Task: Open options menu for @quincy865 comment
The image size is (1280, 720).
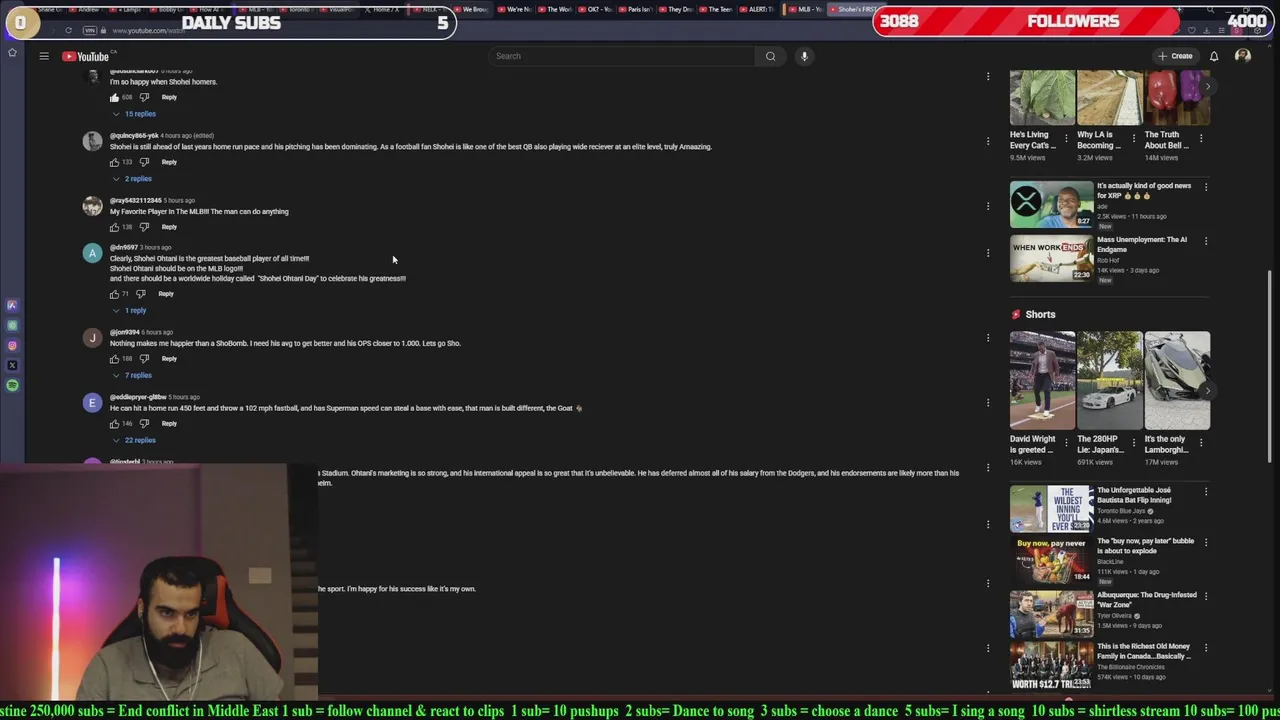Action: [x=988, y=141]
